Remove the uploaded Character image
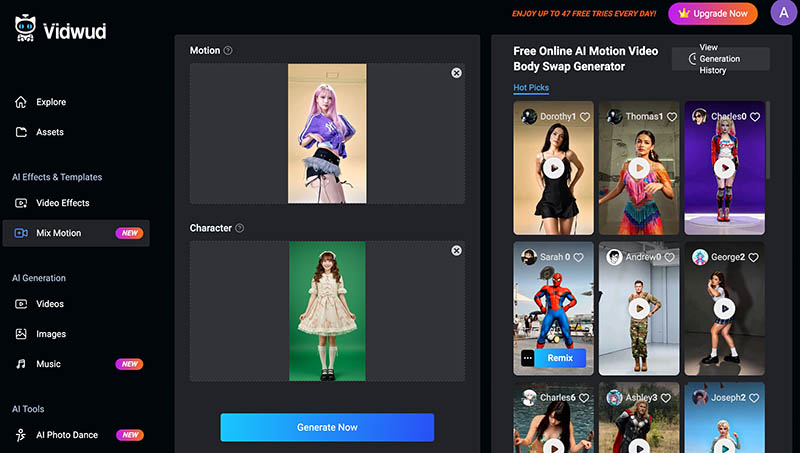 [456, 250]
